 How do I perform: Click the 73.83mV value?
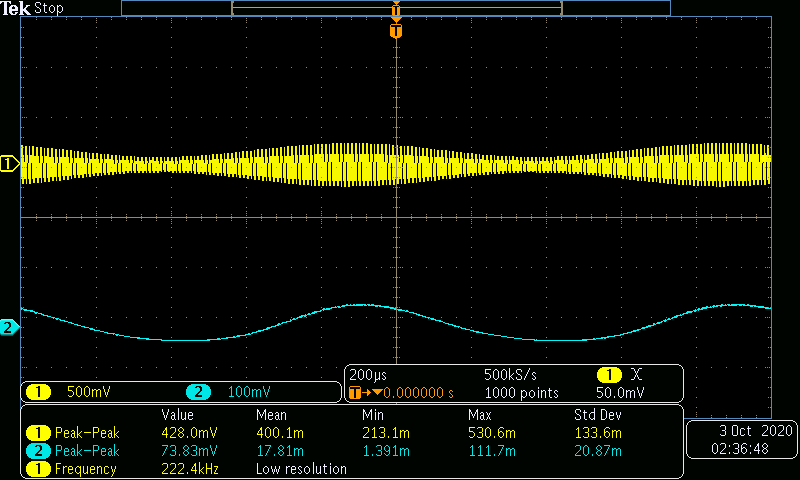(x=189, y=451)
